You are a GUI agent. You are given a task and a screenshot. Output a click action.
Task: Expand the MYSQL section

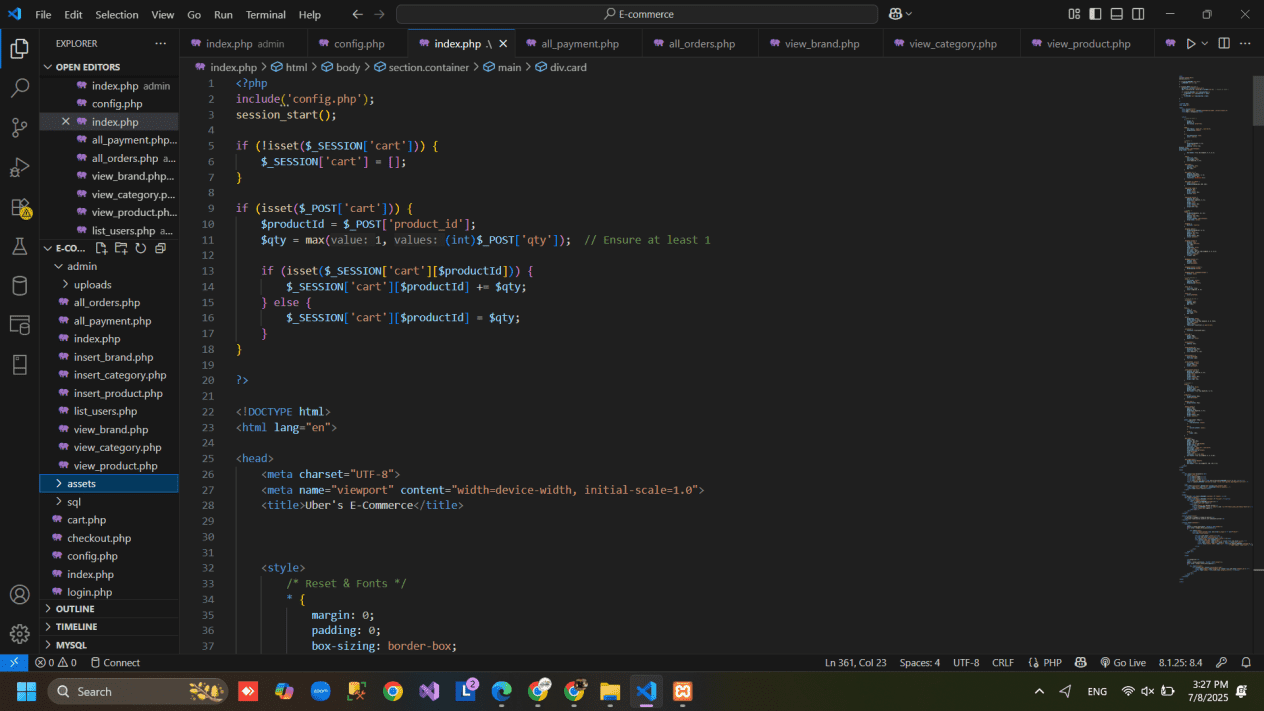point(109,645)
